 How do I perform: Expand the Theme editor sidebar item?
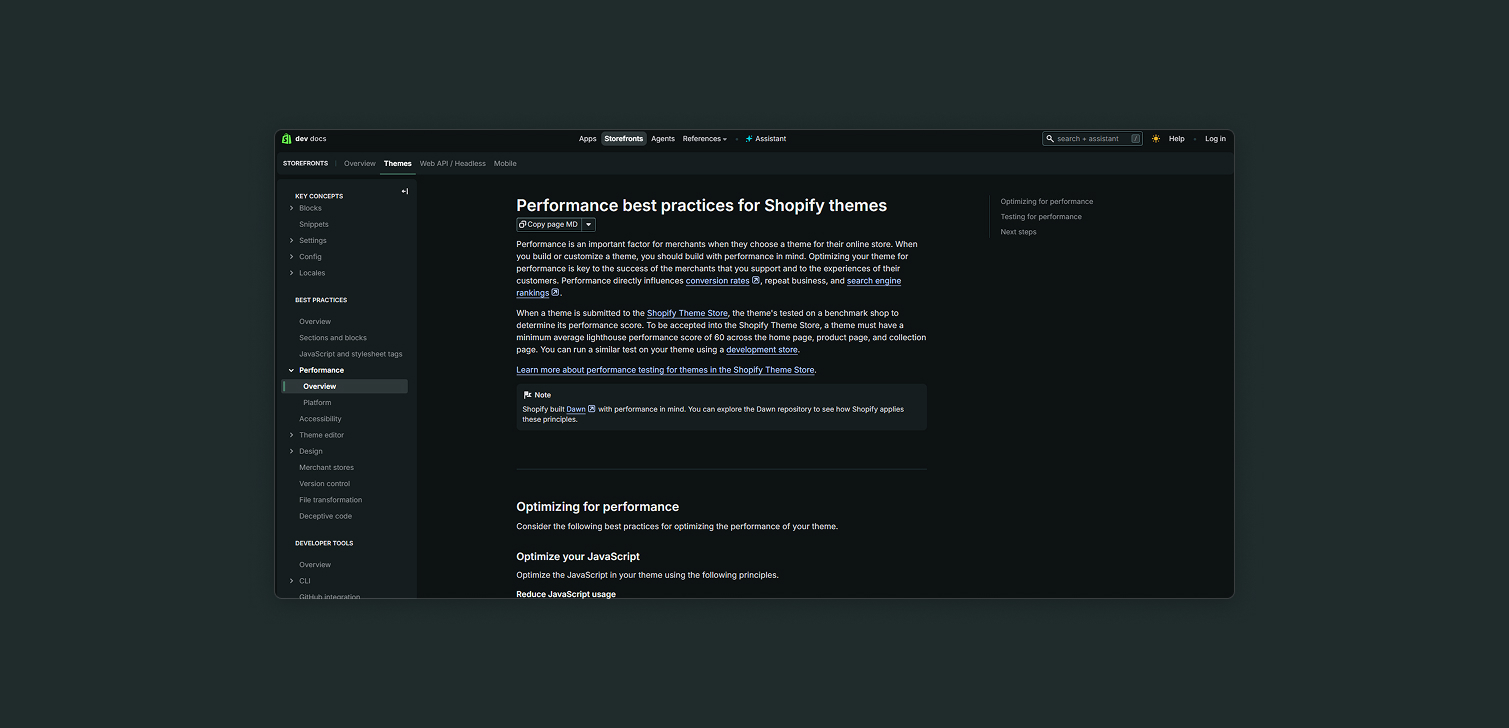coord(292,435)
